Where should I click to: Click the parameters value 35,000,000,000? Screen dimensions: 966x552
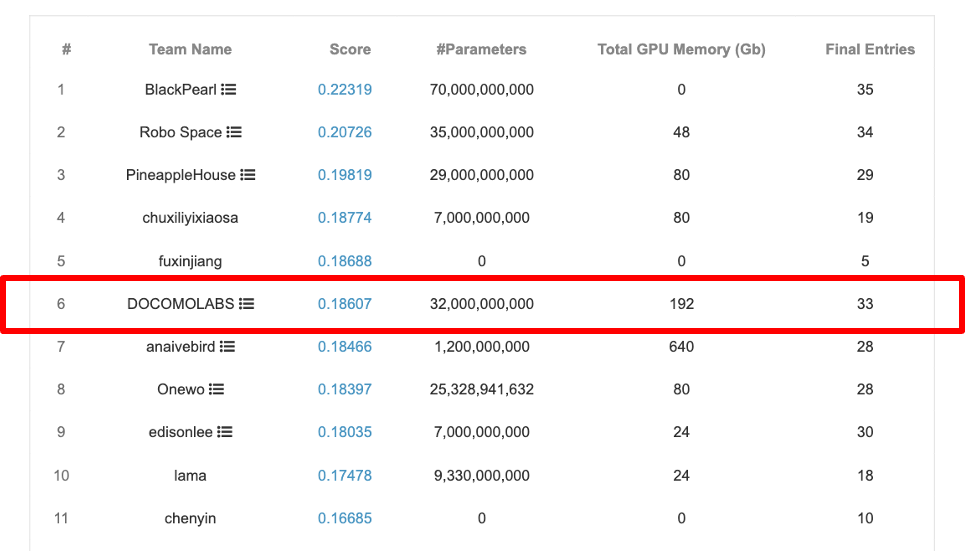click(482, 132)
